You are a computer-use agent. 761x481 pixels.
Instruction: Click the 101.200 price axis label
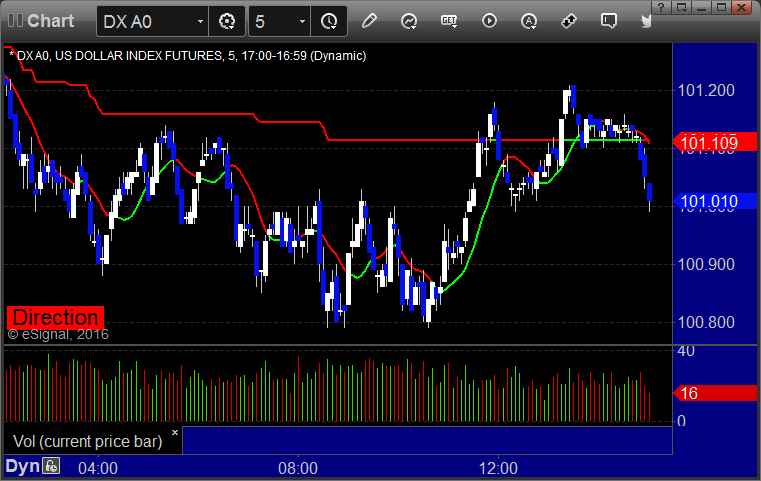(706, 90)
